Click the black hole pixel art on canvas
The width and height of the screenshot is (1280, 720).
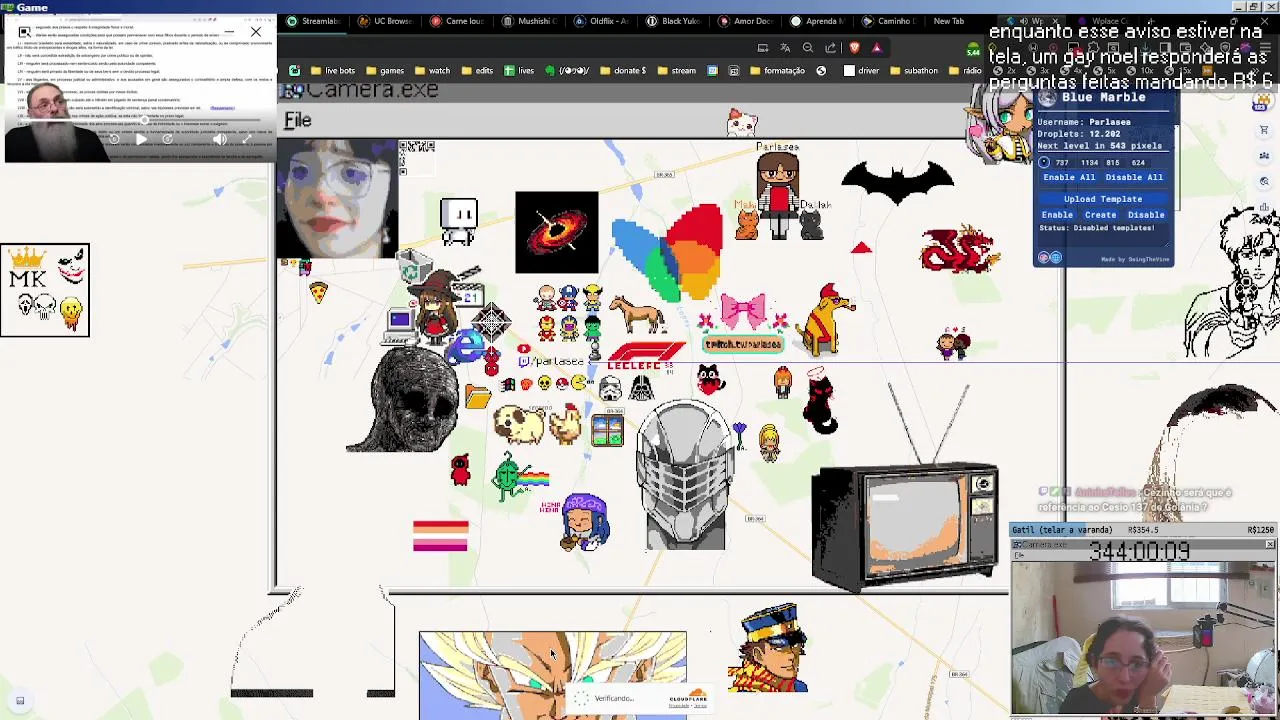click(x=557, y=232)
